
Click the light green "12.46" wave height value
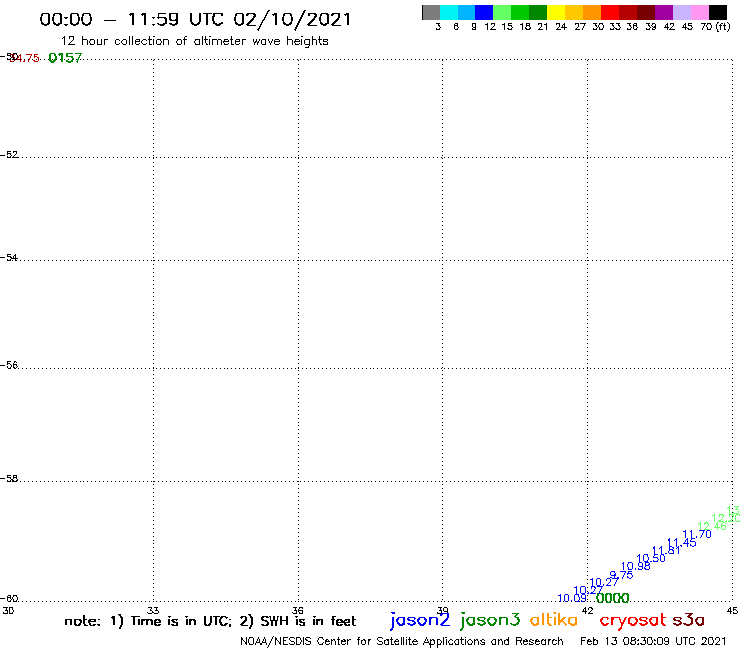[x=712, y=526]
